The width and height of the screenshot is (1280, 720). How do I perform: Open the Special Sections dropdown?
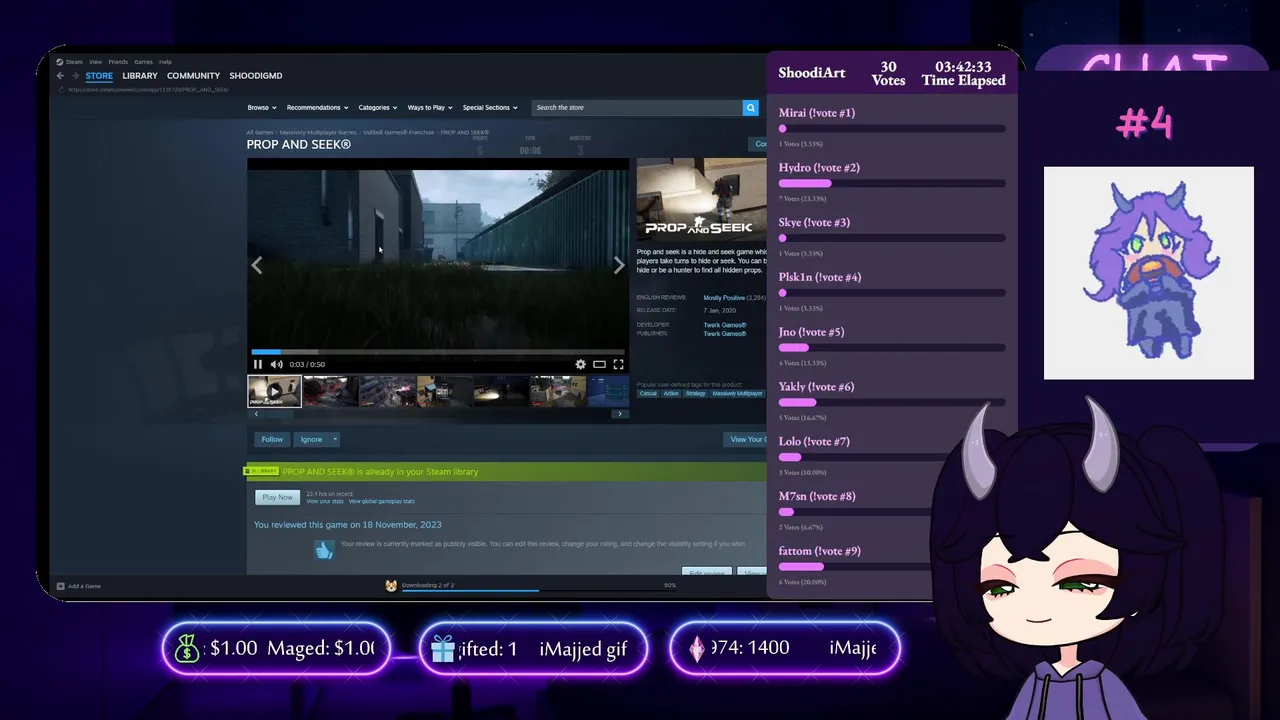490,107
